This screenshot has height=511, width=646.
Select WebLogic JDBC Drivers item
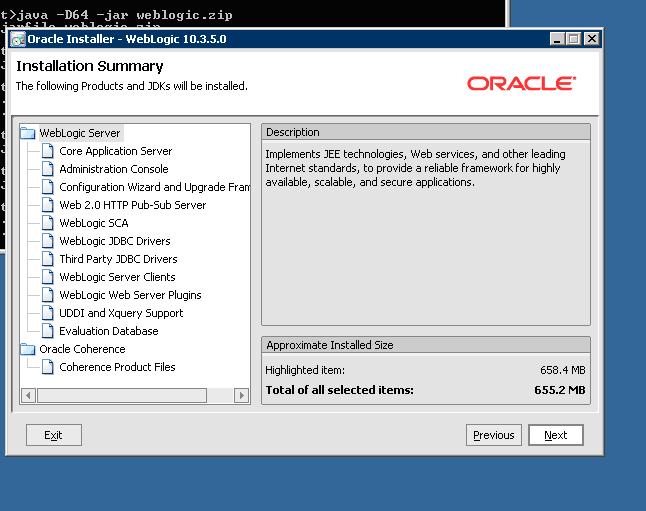click(x=115, y=241)
